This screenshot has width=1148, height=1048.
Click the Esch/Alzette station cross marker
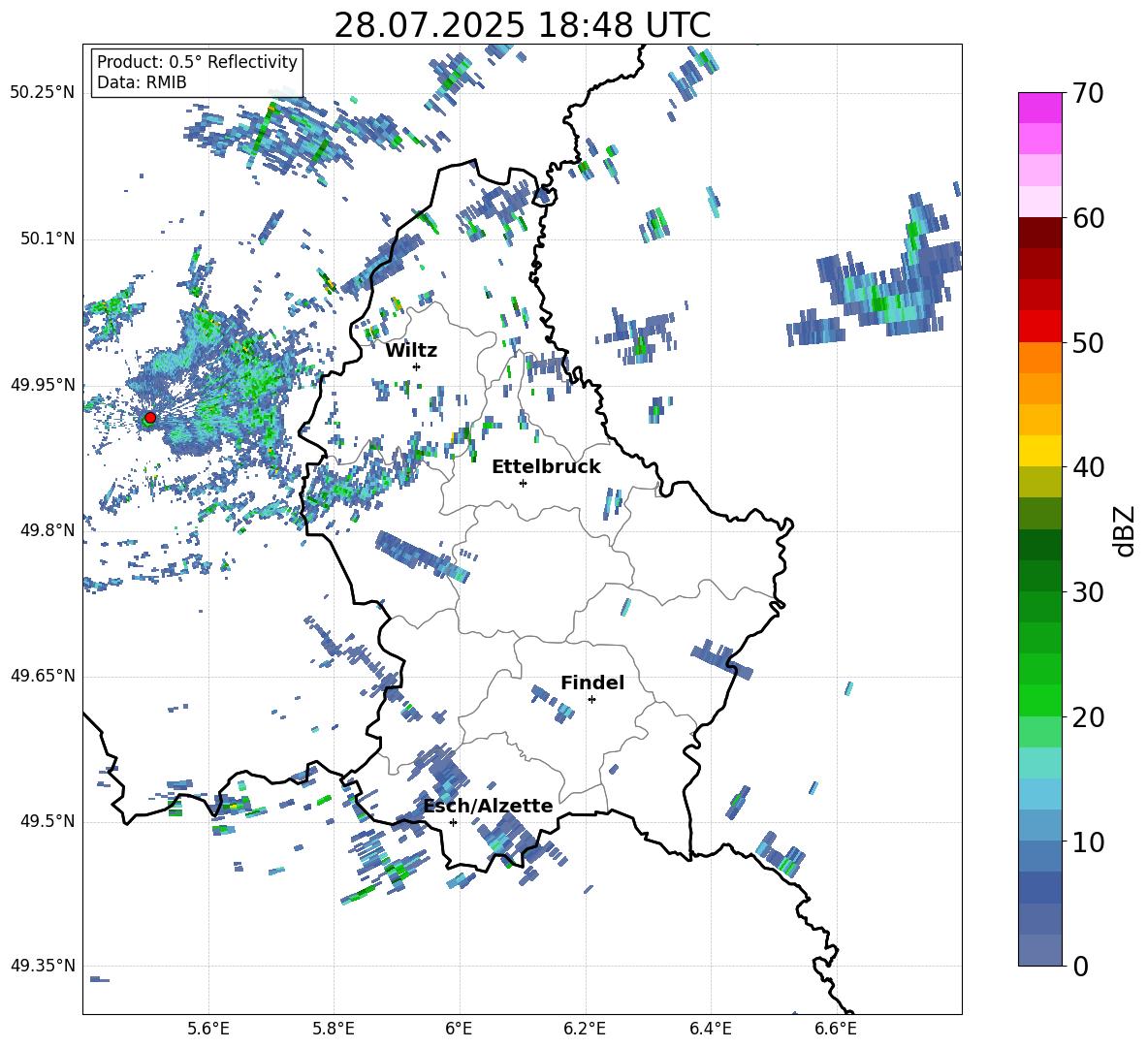[453, 822]
